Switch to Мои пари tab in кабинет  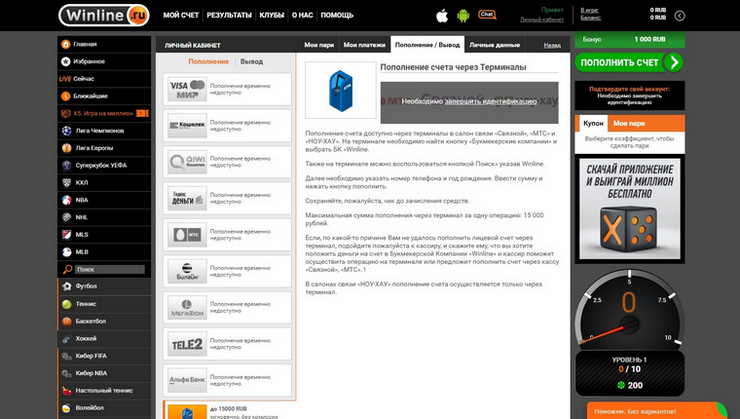click(319, 45)
